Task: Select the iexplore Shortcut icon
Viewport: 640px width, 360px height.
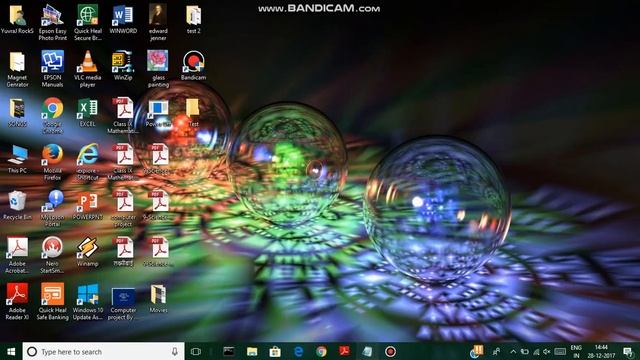Action: pos(88,162)
